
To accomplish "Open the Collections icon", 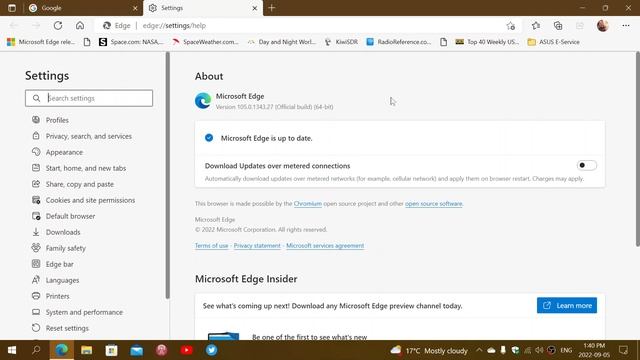I will (x=558, y=26).
